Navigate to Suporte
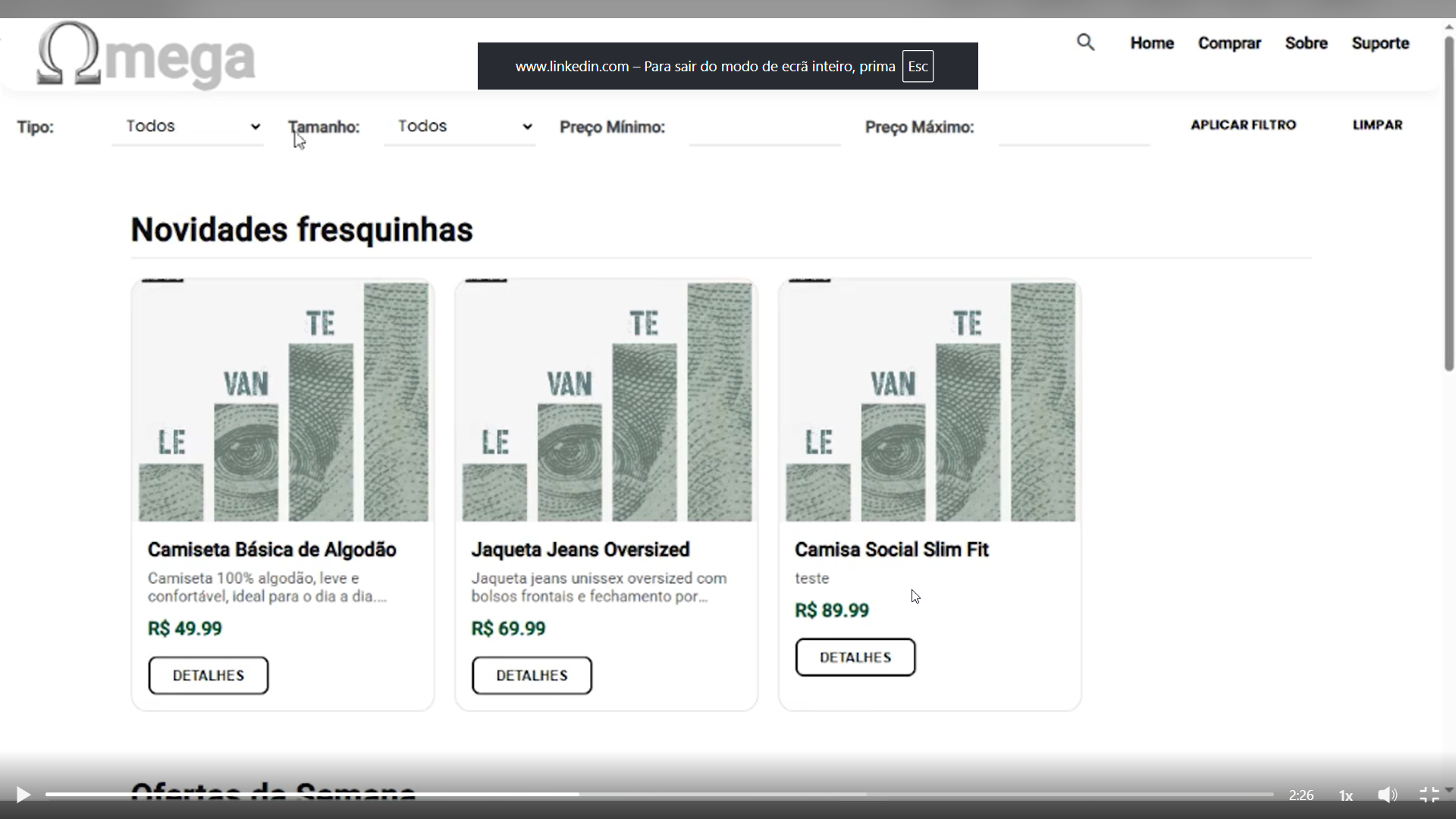Viewport: 1456px width, 819px height. click(x=1380, y=43)
